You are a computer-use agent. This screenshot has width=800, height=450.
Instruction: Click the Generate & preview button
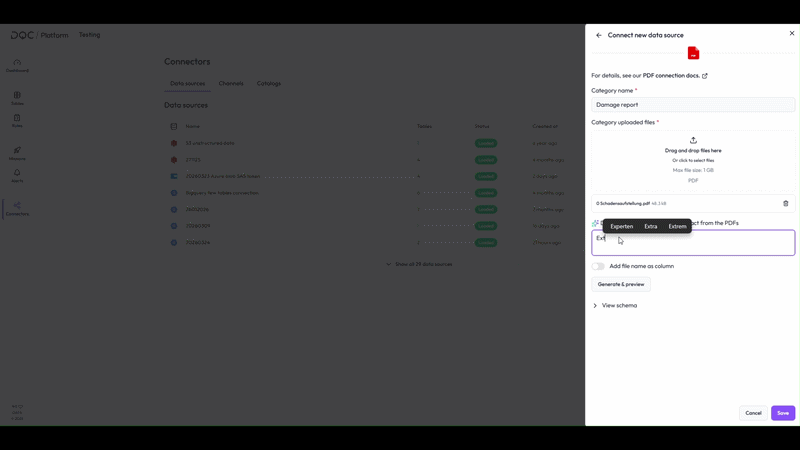coord(621,284)
